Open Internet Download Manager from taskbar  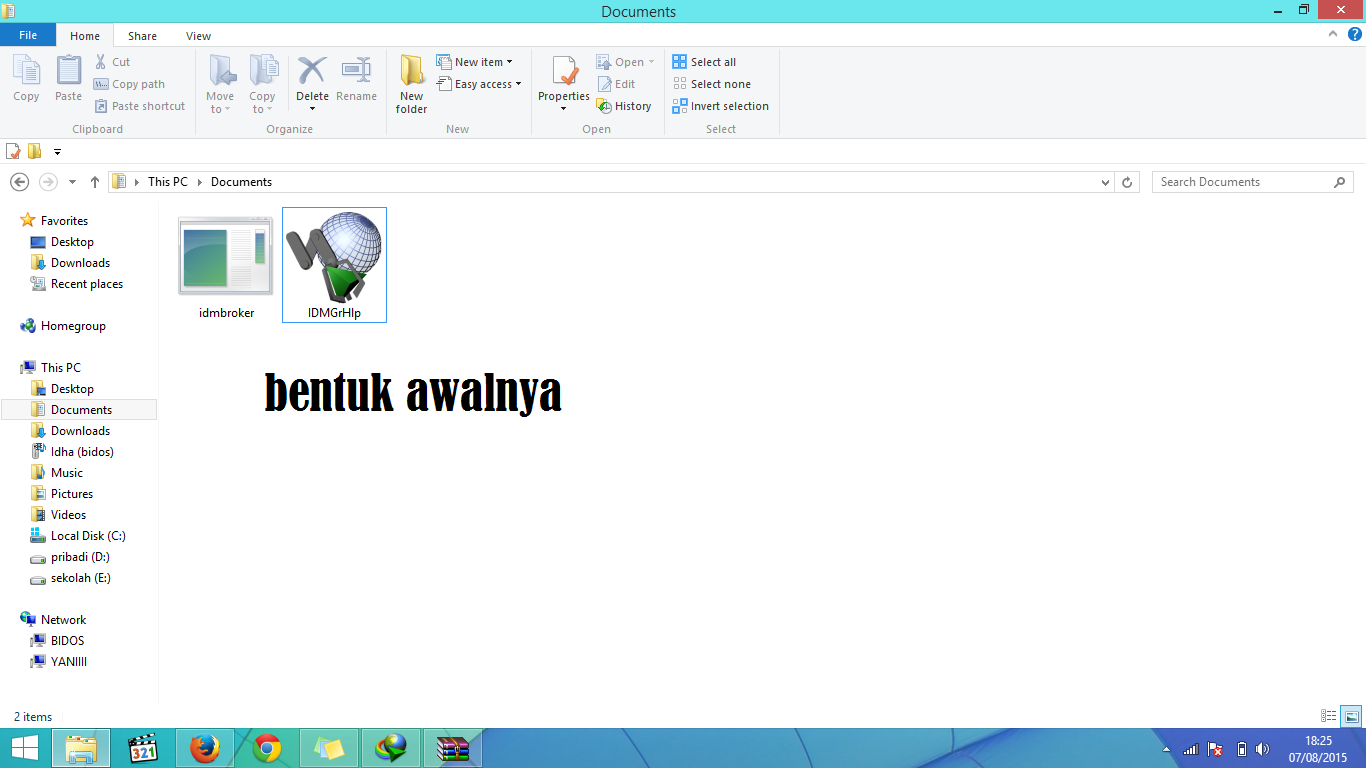391,748
